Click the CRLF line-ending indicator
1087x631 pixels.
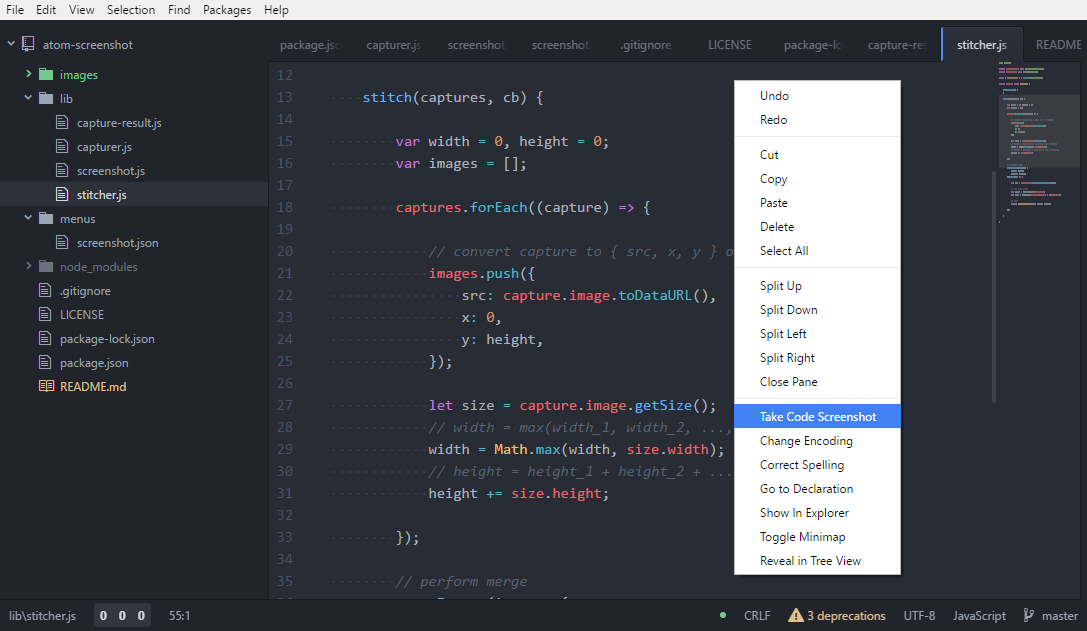point(757,616)
